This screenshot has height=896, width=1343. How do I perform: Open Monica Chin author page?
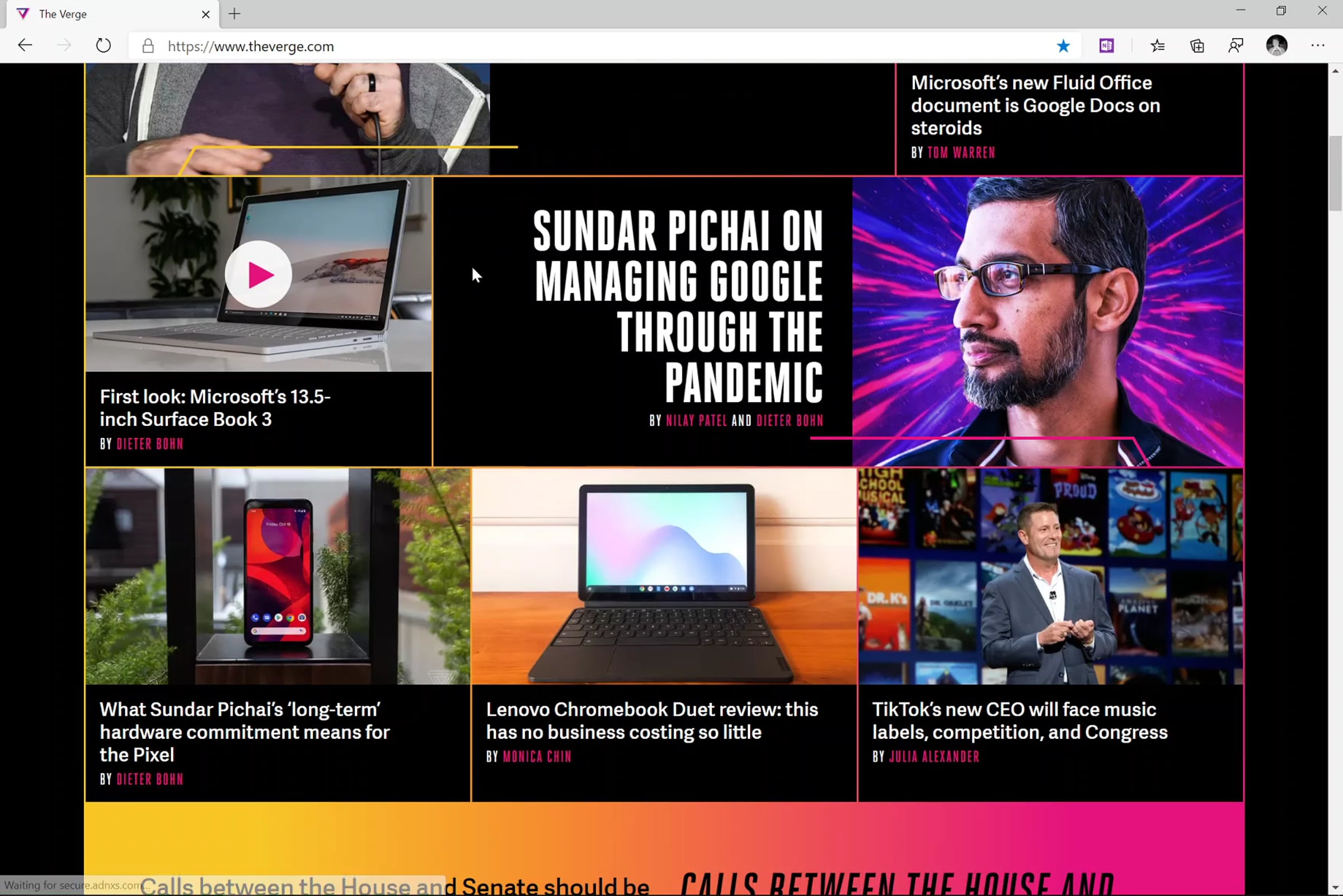coord(537,757)
